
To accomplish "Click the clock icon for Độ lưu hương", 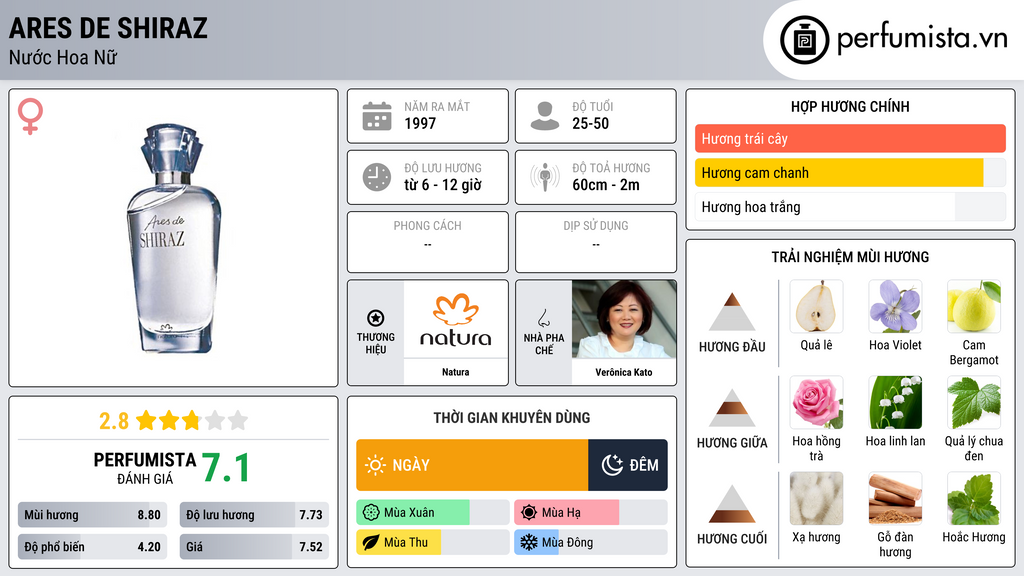I will (x=377, y=178).
